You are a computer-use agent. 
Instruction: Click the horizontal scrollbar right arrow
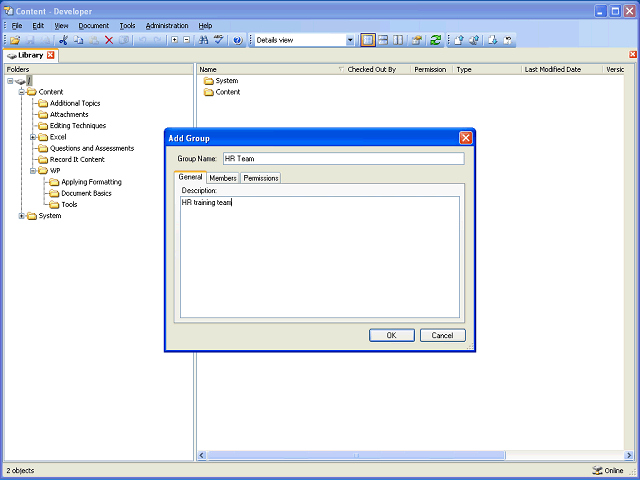(x=629, y=455)
